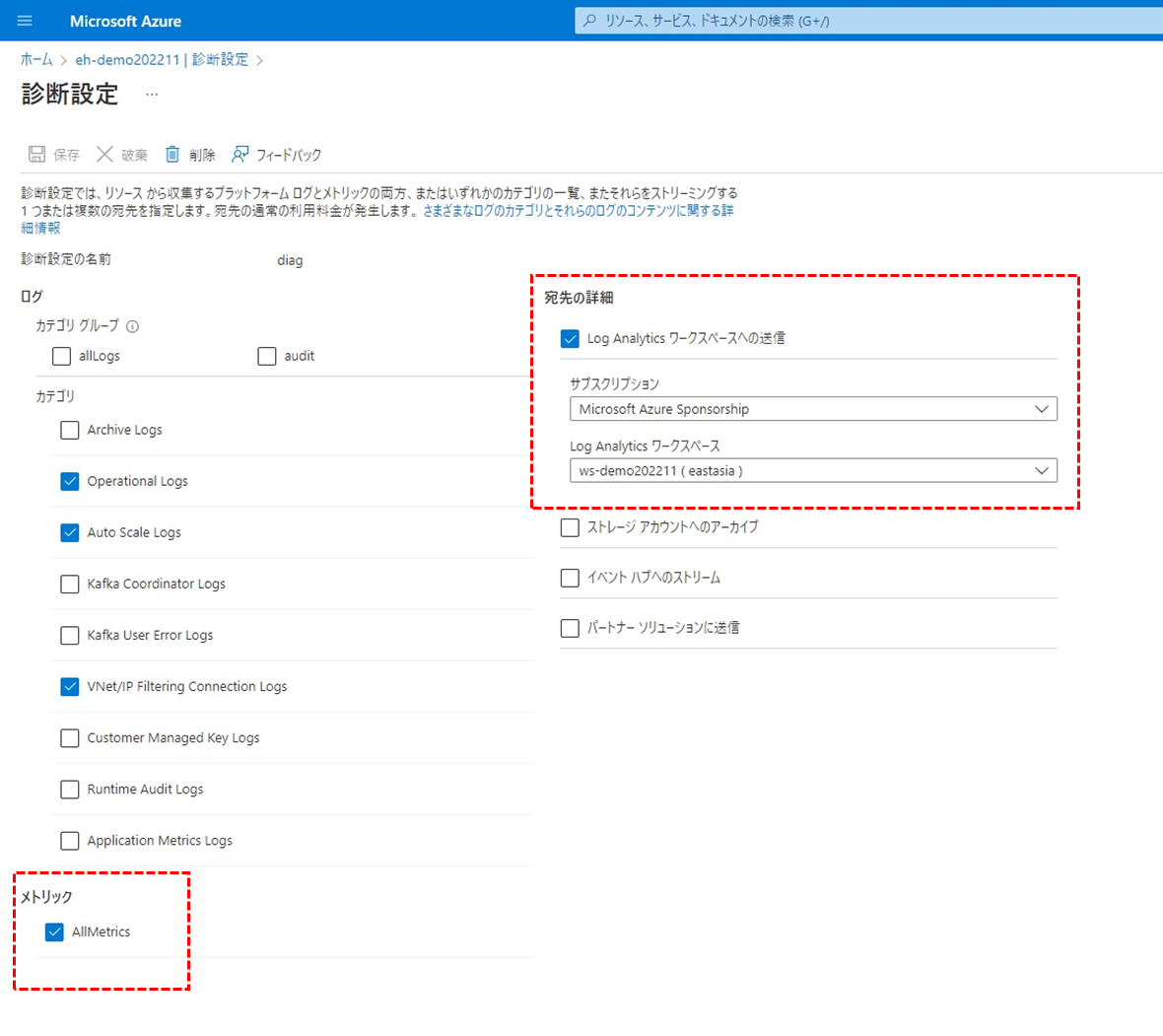Enable Customer Managed Key Logs
1163x1036 pixels.
coord(70,738)
